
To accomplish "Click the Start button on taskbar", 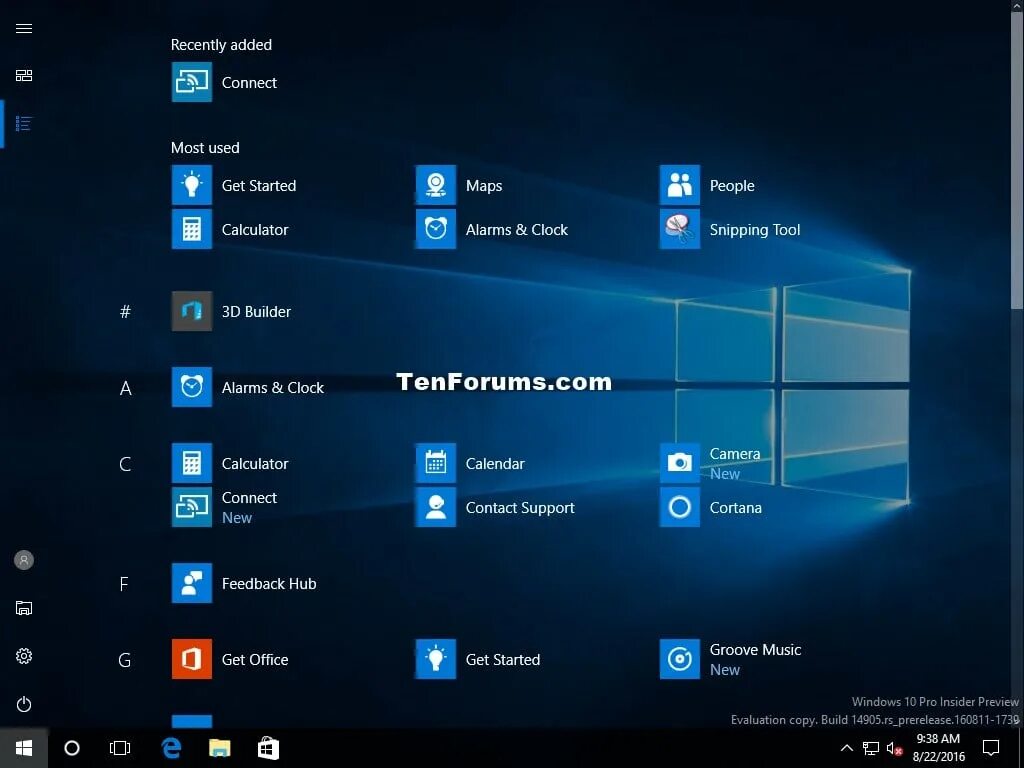I will pyautogui.click(x=24, y=748).
